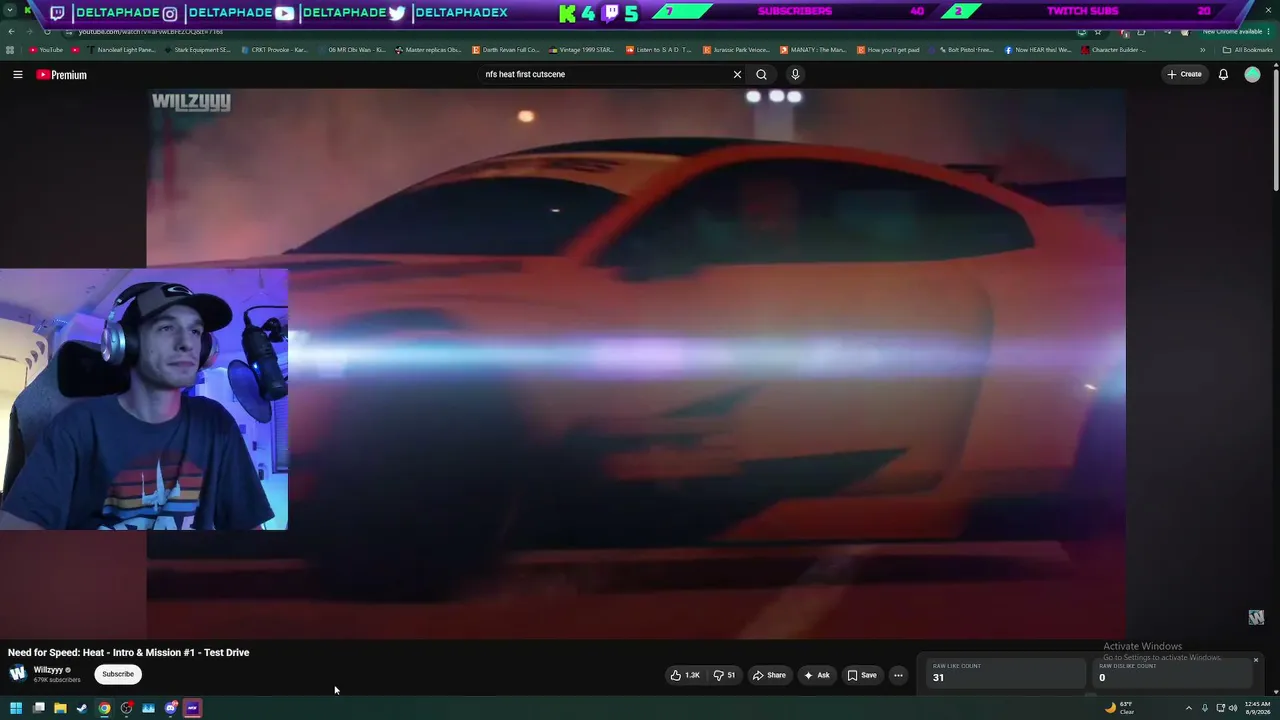Bookmark this page with the star
Viewport: 1280px width, 720px height.
[x=1098, y=32]
